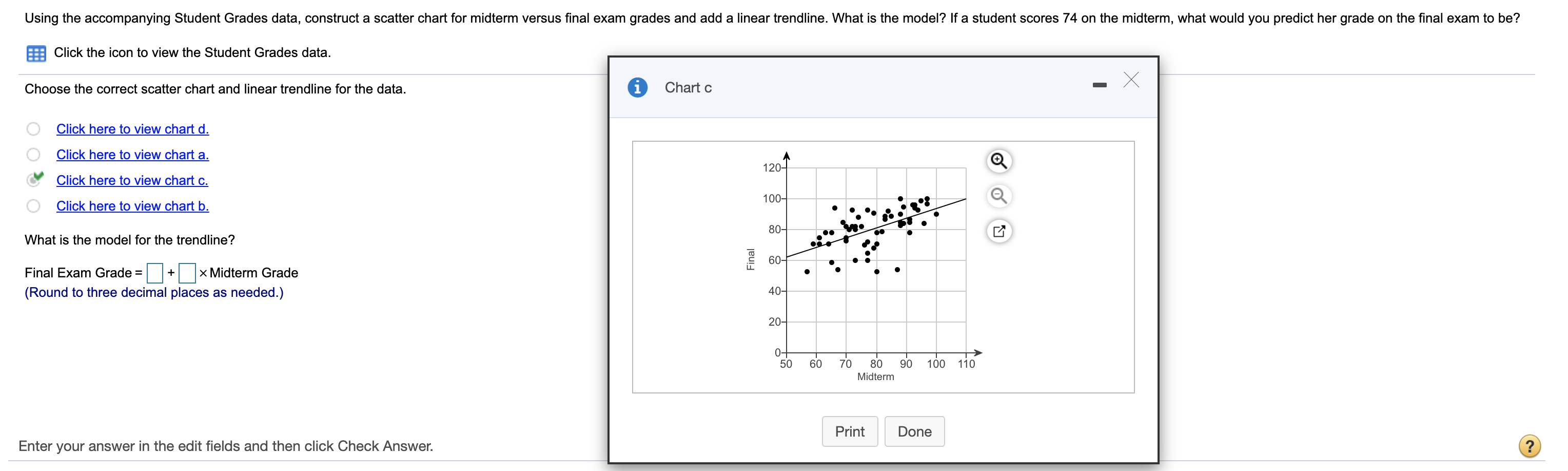
Task: Select the radio button for chart d
Action: [x=33, y=129]
